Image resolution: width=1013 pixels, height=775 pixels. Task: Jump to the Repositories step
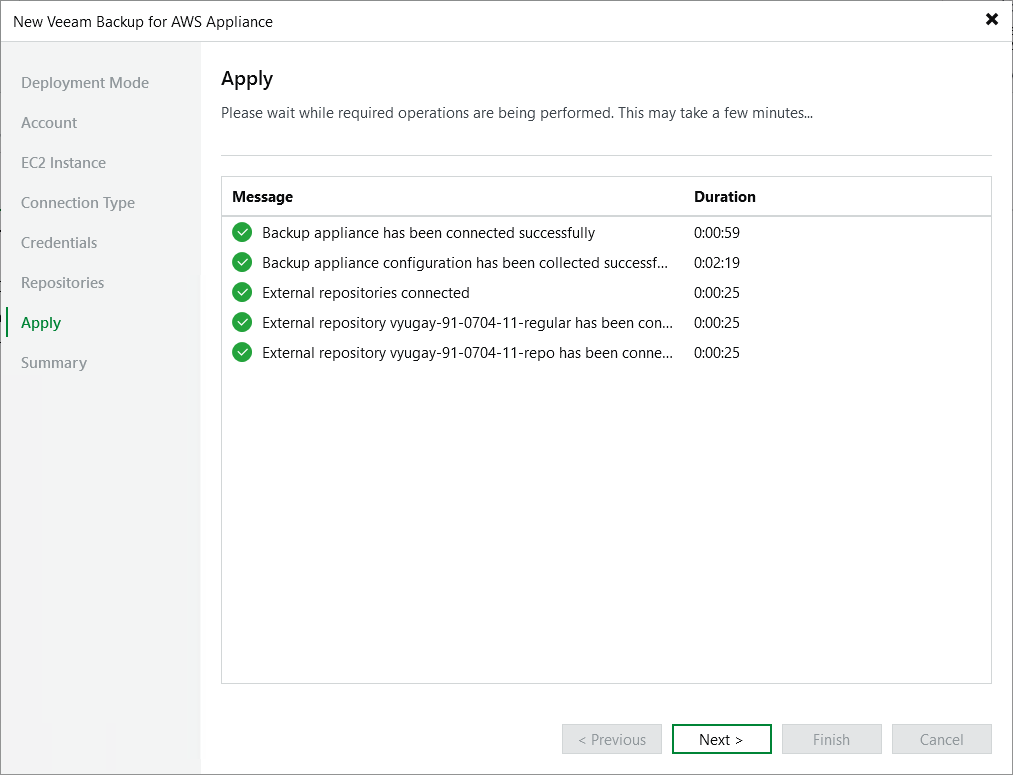(x=62, y=283)
